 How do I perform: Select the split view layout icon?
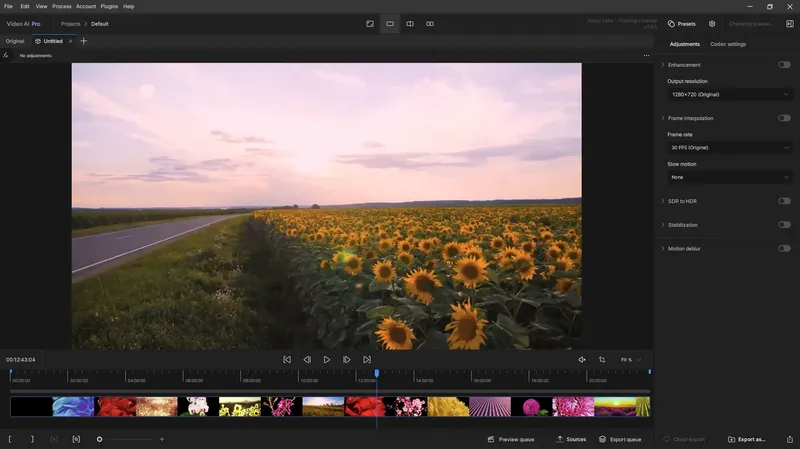(x=410, y=23)
